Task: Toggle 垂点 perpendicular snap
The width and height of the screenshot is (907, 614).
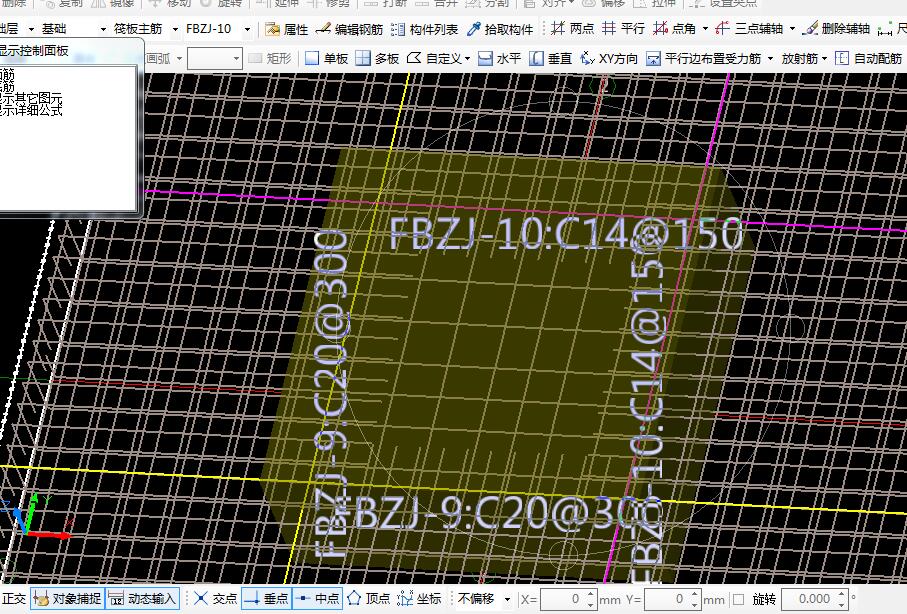Action: tap(266, 598)
